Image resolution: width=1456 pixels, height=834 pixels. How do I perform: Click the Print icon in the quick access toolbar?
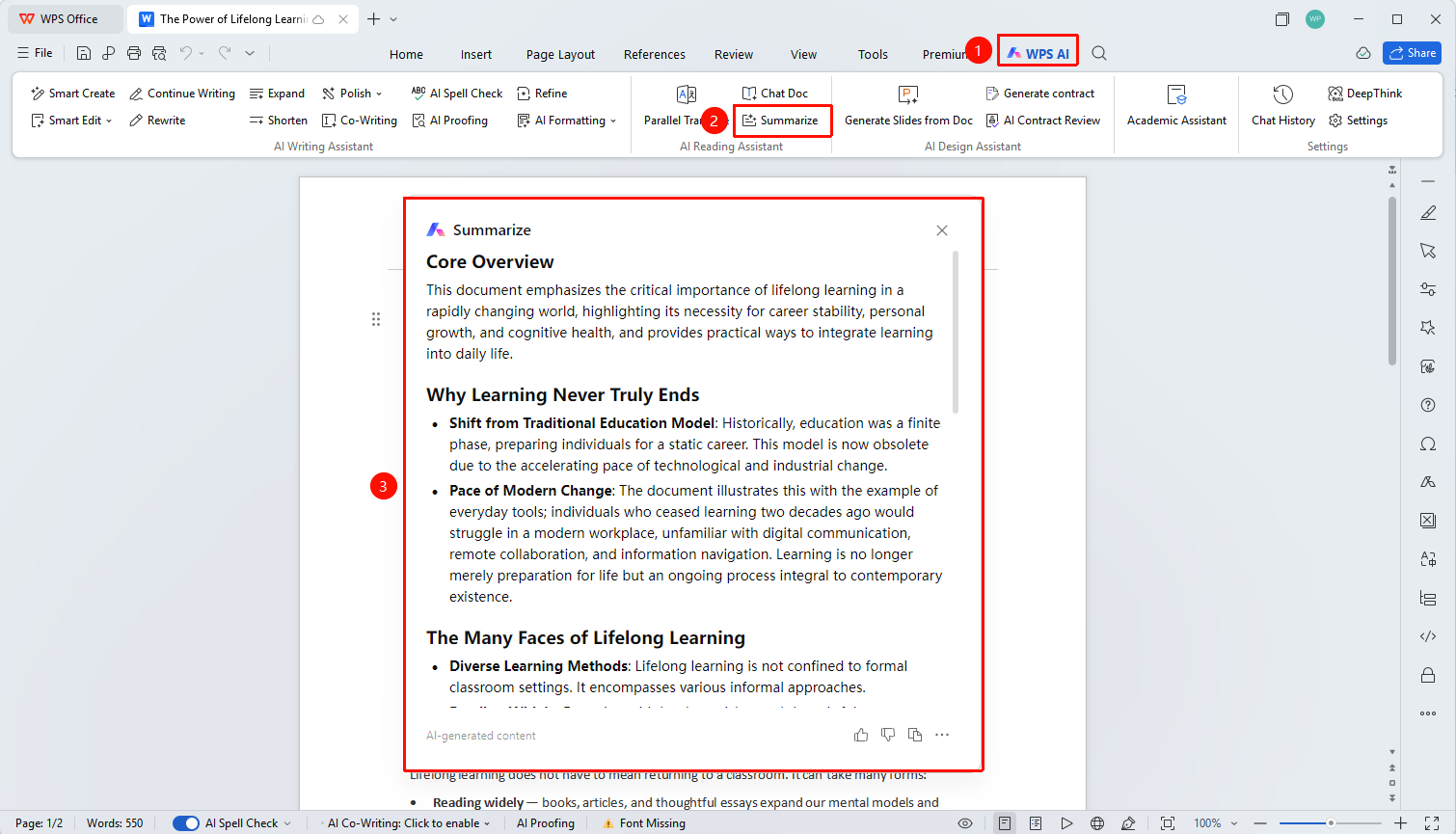point(134,54)
